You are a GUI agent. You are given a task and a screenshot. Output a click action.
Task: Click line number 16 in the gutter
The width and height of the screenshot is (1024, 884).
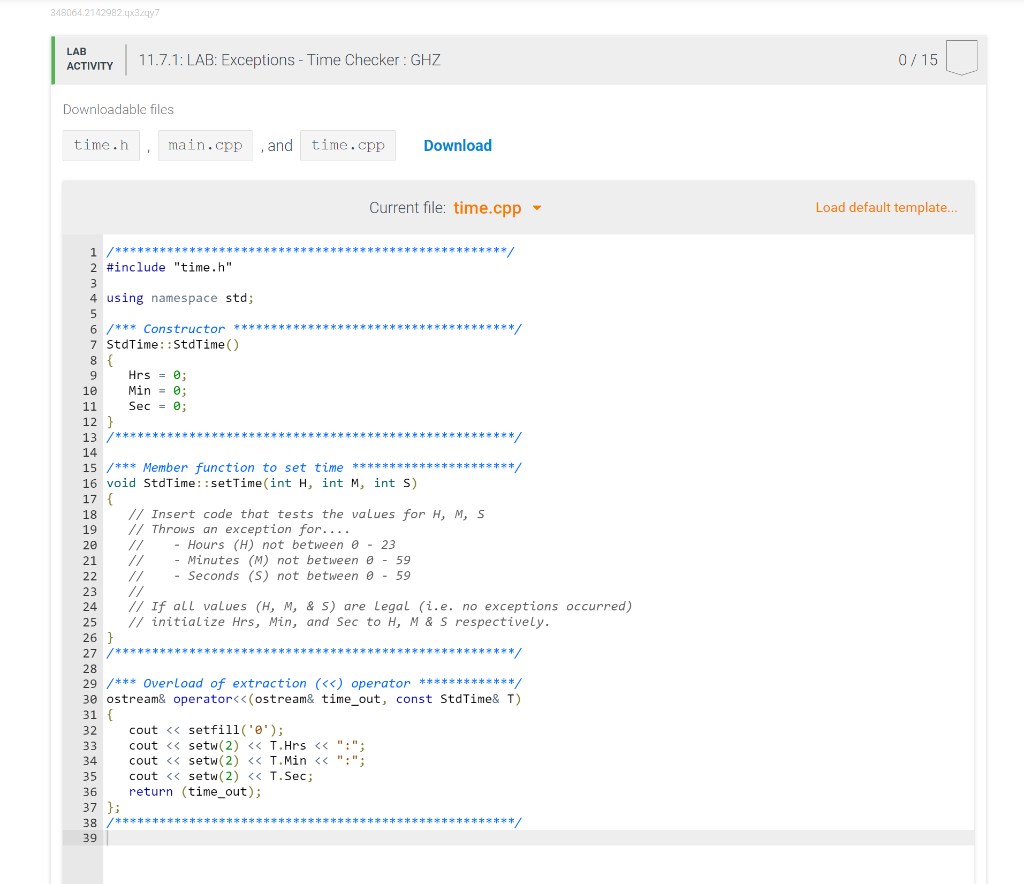(89, 483)
